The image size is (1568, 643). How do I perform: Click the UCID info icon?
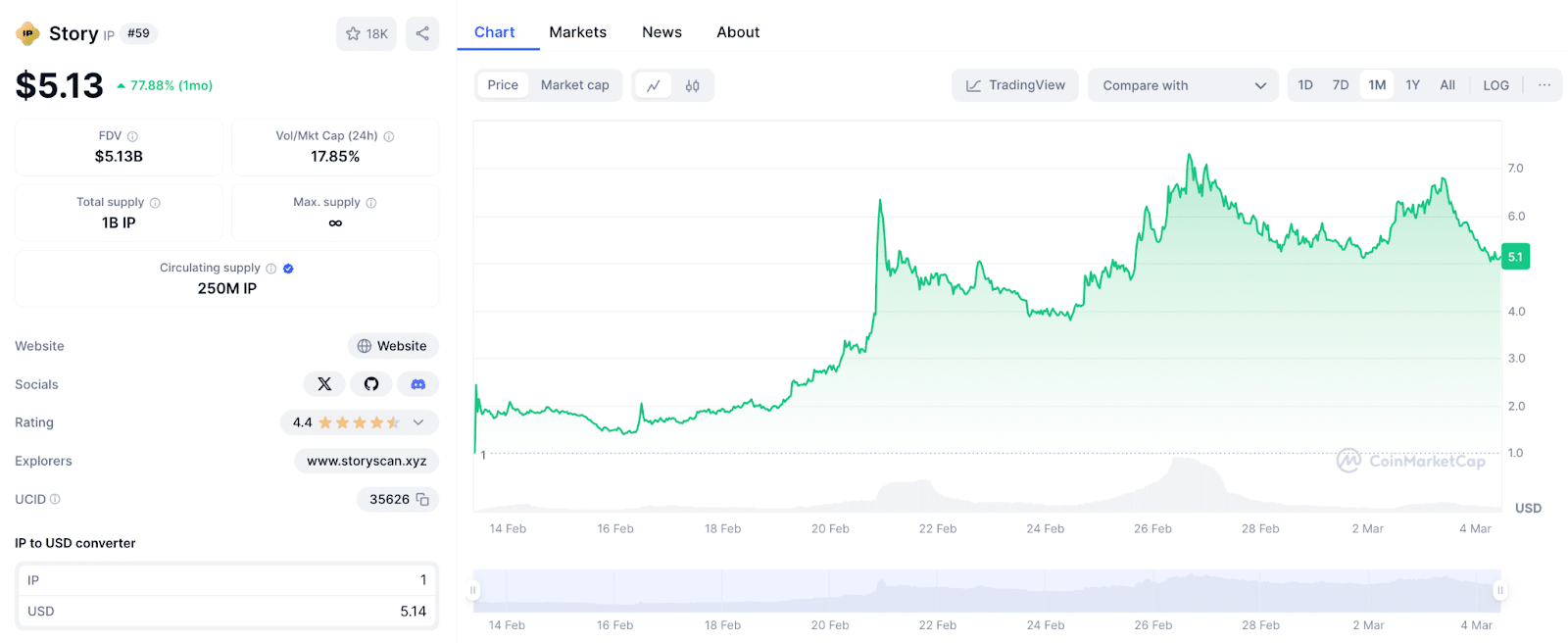55,499
